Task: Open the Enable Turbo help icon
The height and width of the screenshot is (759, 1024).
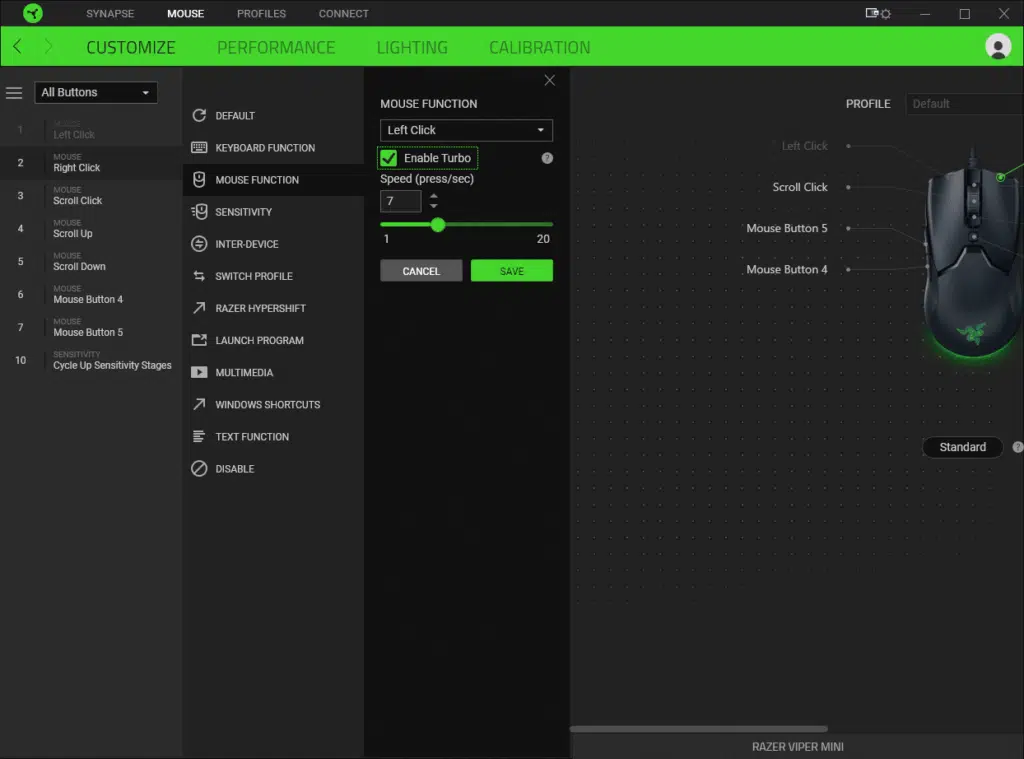Action: 547,158
